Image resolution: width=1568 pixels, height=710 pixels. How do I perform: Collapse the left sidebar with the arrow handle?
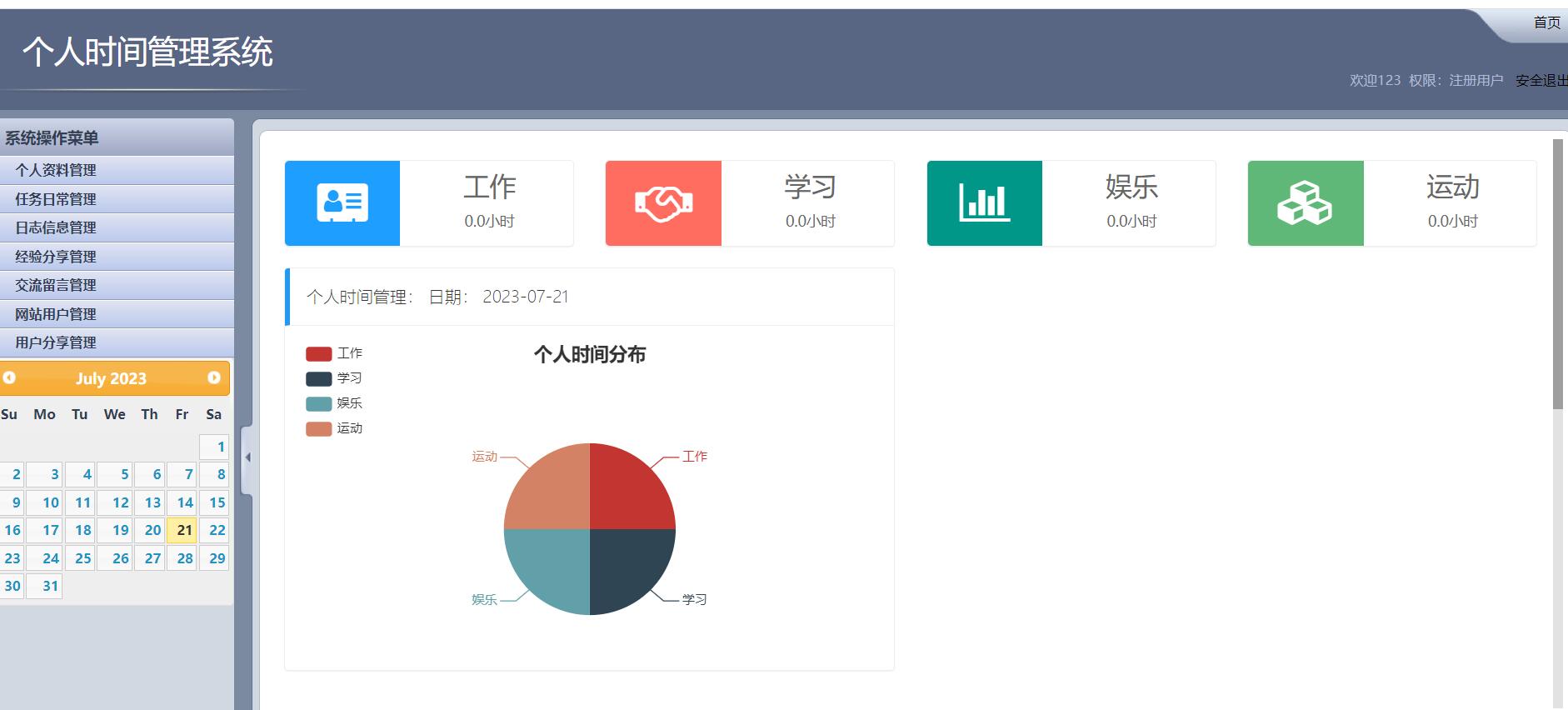[247, 457]
